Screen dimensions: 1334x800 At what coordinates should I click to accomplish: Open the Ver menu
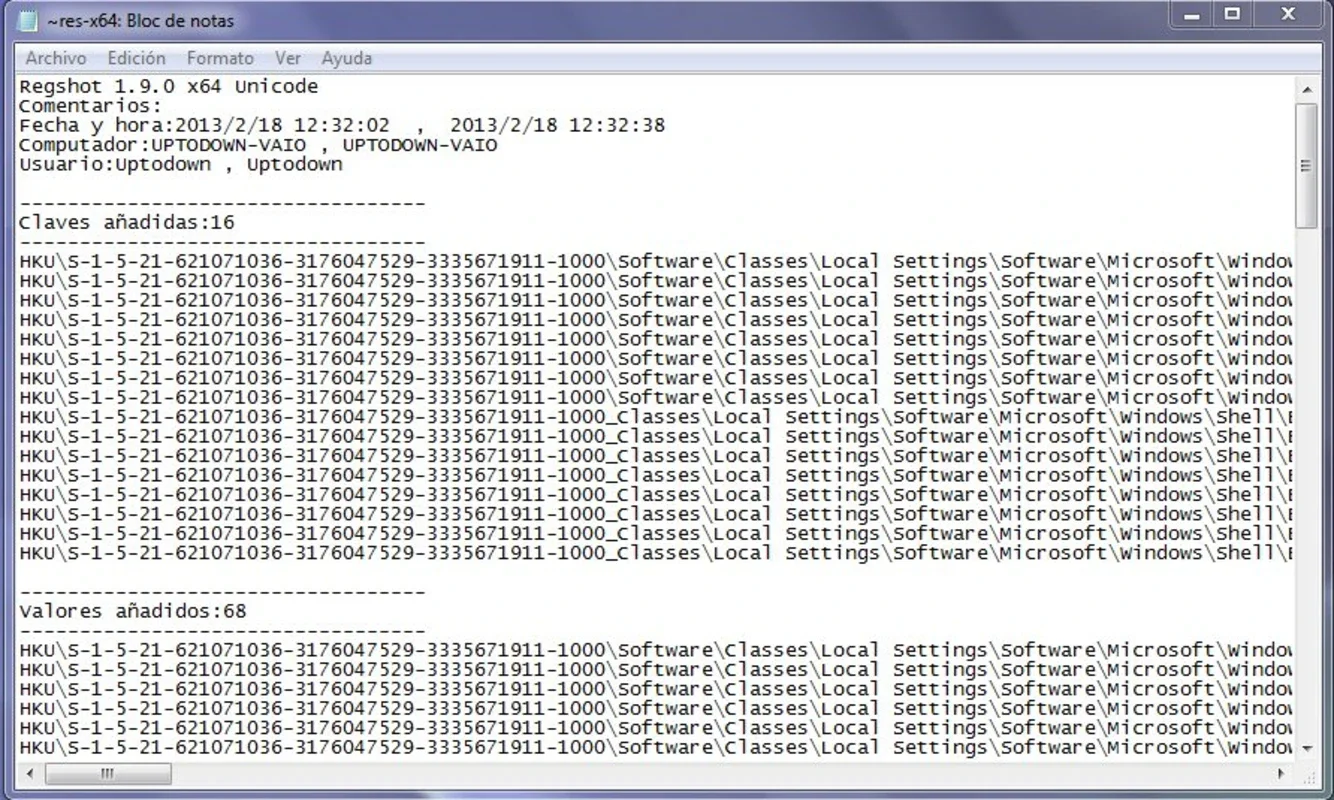288,59
